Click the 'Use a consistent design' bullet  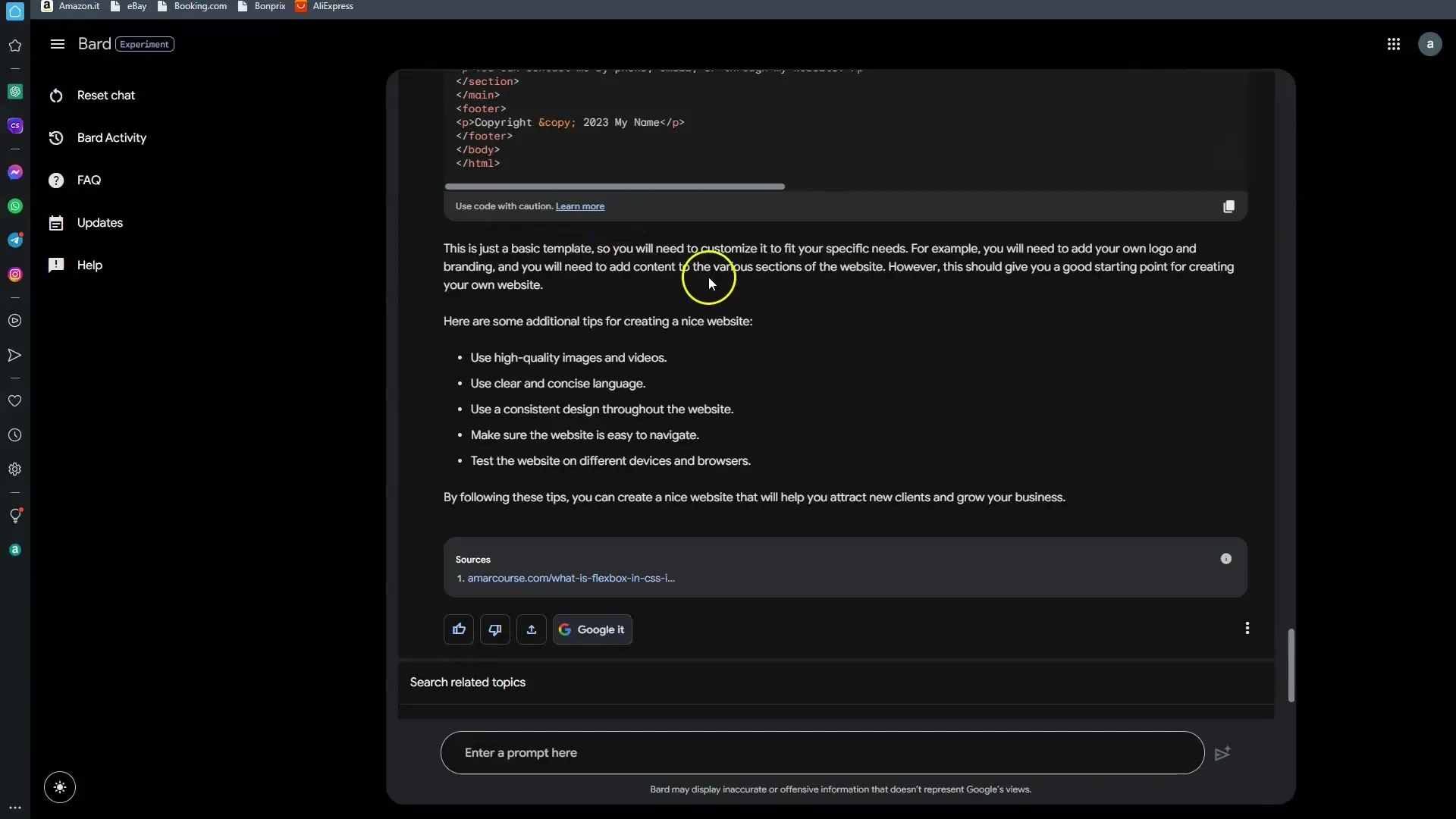coord(602,409)
